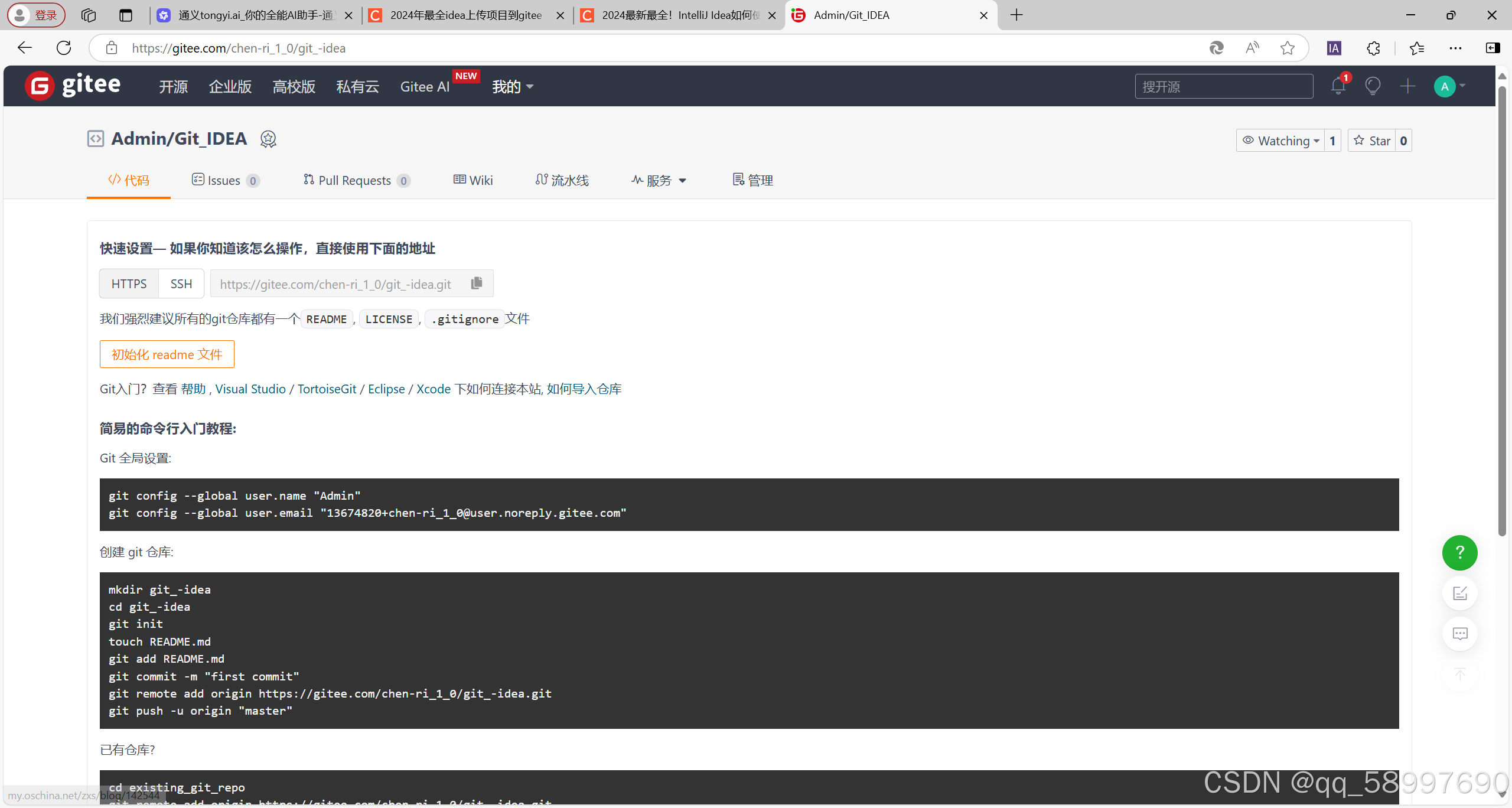Open the TortoiseGit help link
Screen dimensions: 1512x808
coord(327,389)
